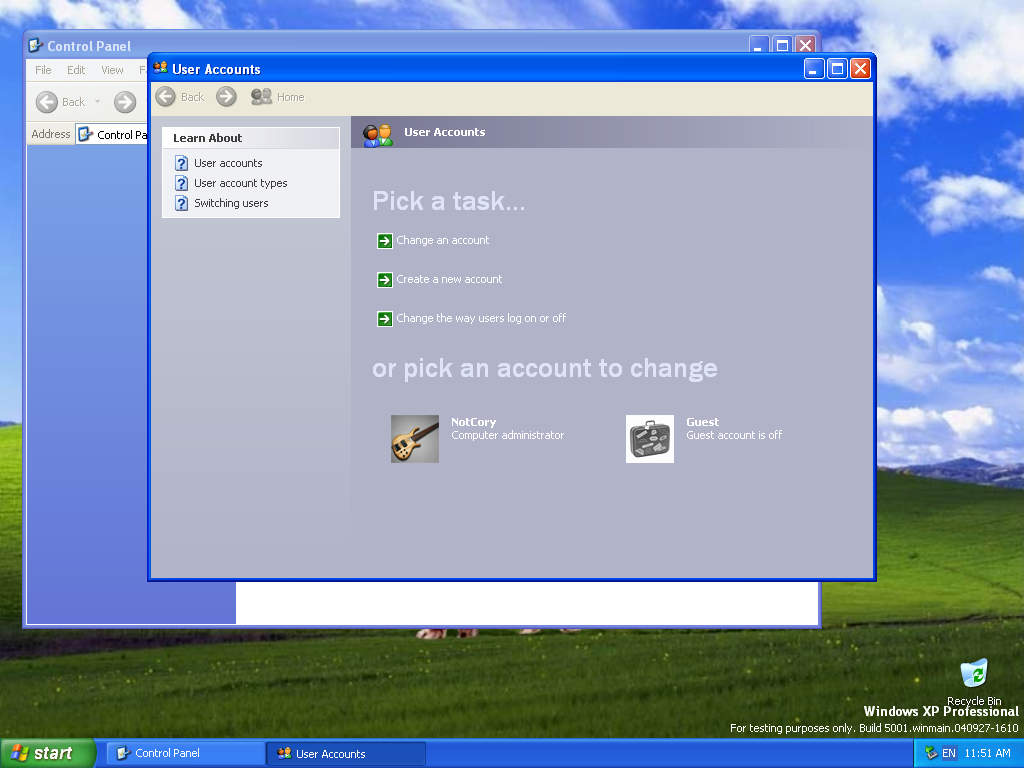Click question icon beside 'User accounts'
Screen dimensions: 1024x768
[182, 163]
